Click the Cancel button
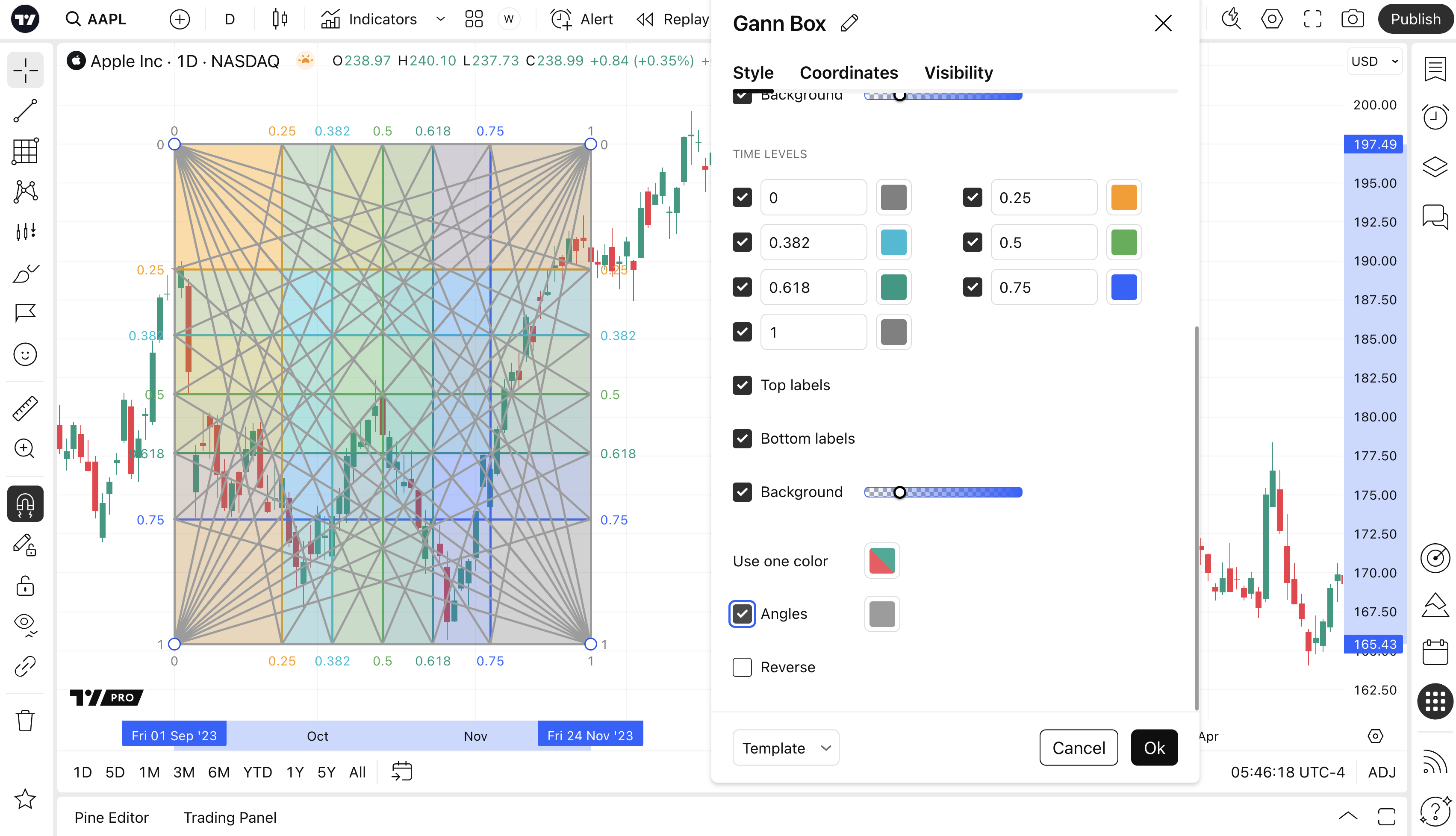The image size is (1456, 836). pos(1078,748)
